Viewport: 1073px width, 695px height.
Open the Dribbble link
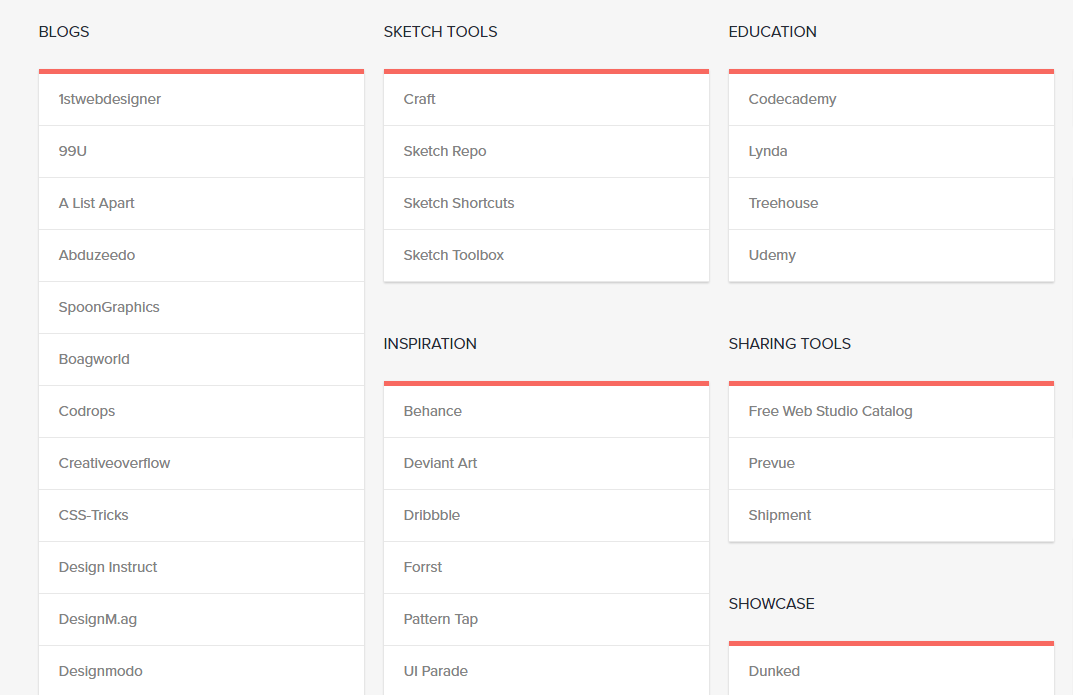click(431, 515)
